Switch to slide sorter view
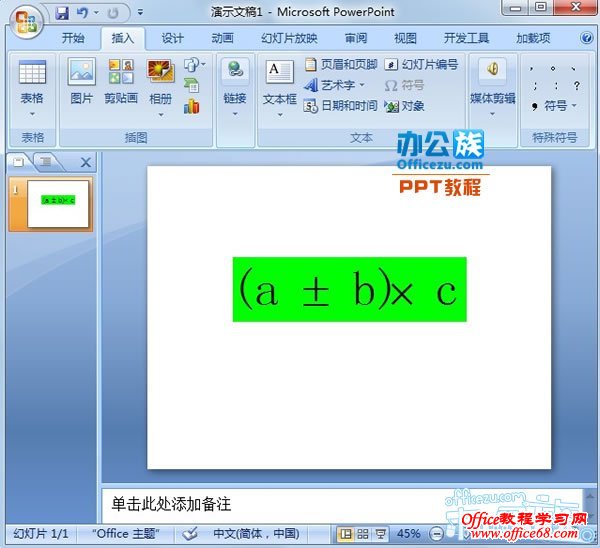Viewport: 600px width, 548px height. click(363, 534)
